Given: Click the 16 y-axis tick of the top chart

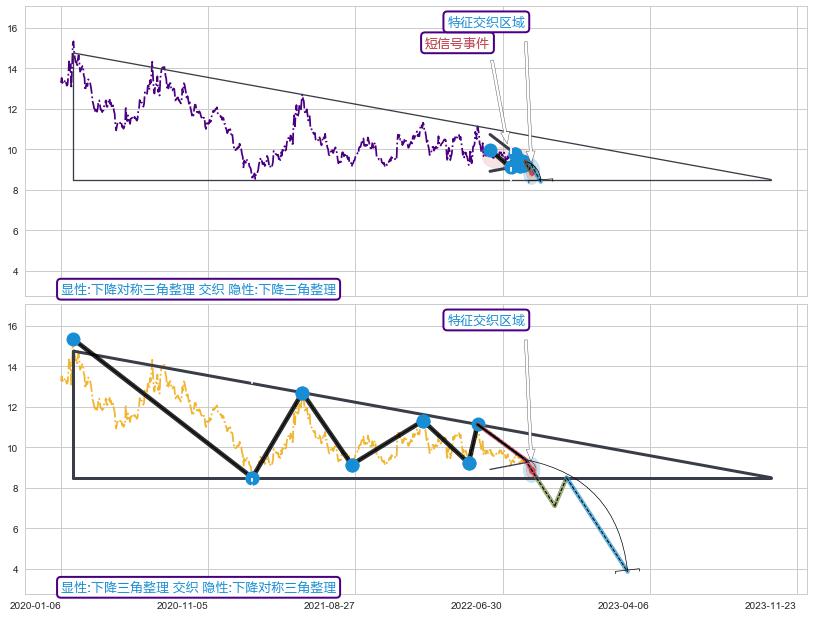Looking at the screenshot, I should click(x=40, y=28).
